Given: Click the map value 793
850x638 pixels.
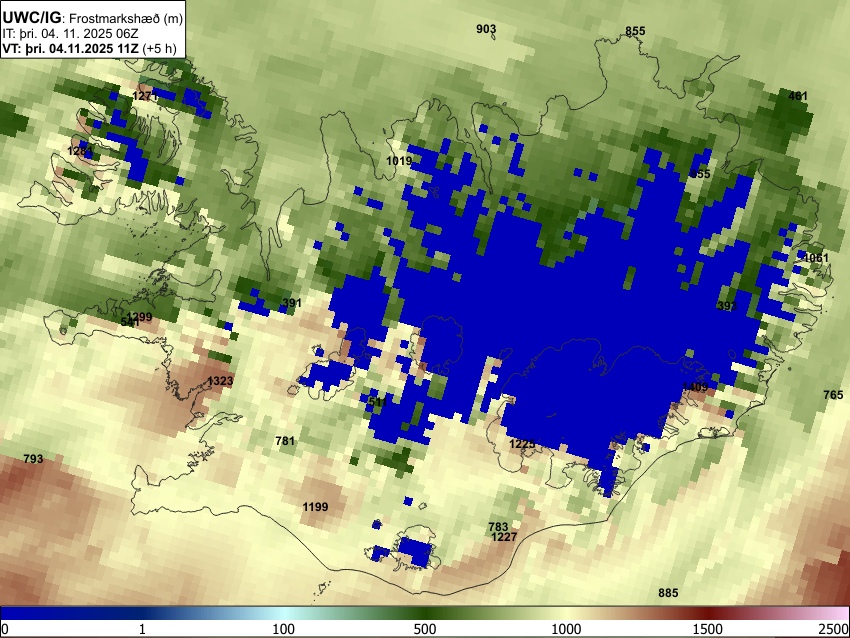Looking at the screenshot, I should (33, 459).
